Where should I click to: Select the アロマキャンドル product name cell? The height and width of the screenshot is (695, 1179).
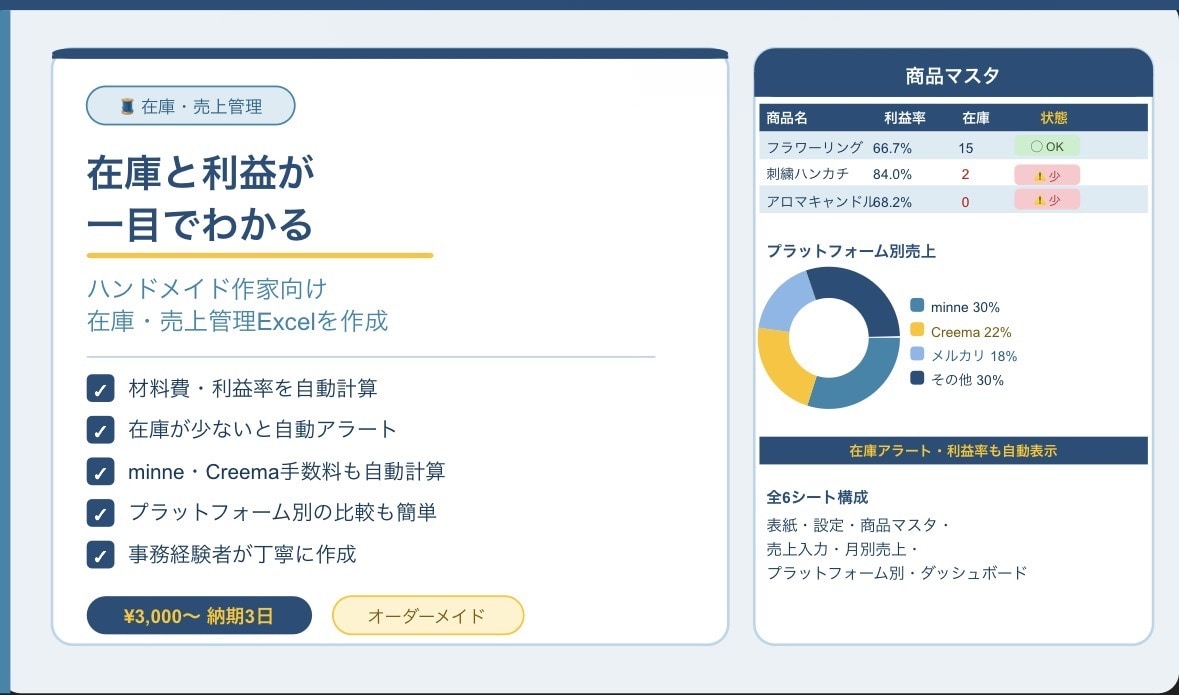(820, 202)
